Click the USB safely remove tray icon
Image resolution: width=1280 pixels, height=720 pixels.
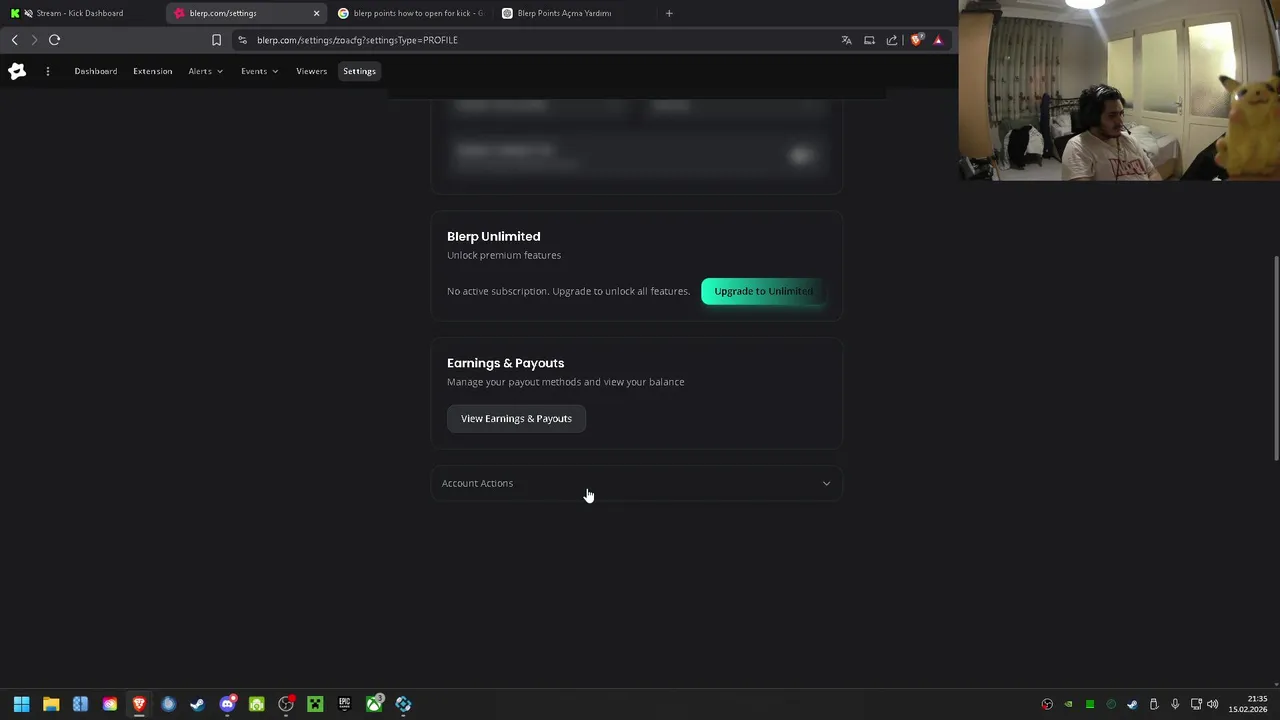(1153, 704)
